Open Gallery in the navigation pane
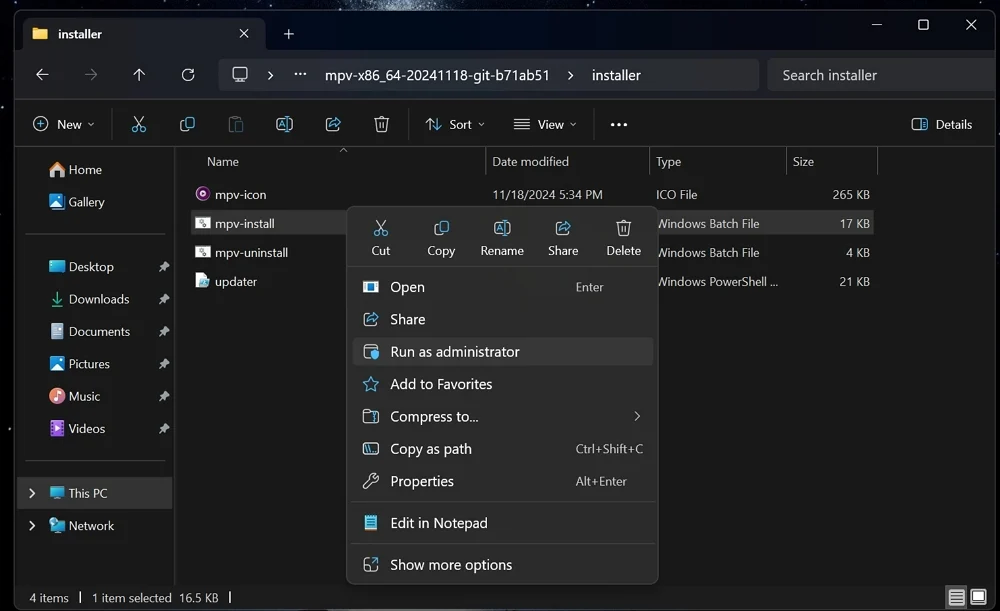 tap(77, 202)
